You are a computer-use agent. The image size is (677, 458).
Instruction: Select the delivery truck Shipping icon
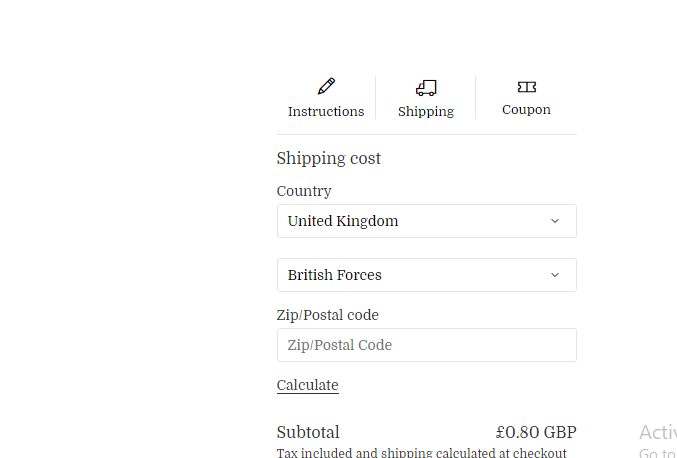click(426, 88)
